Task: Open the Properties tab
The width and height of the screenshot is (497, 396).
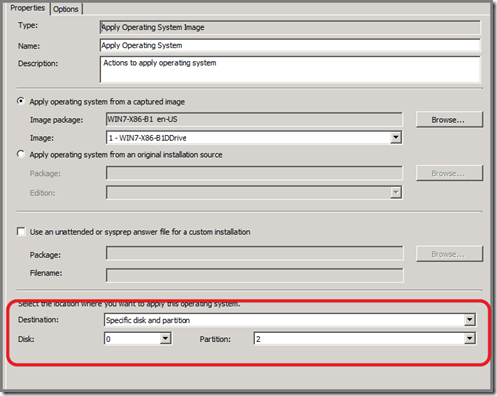Action: pos(28,8)
